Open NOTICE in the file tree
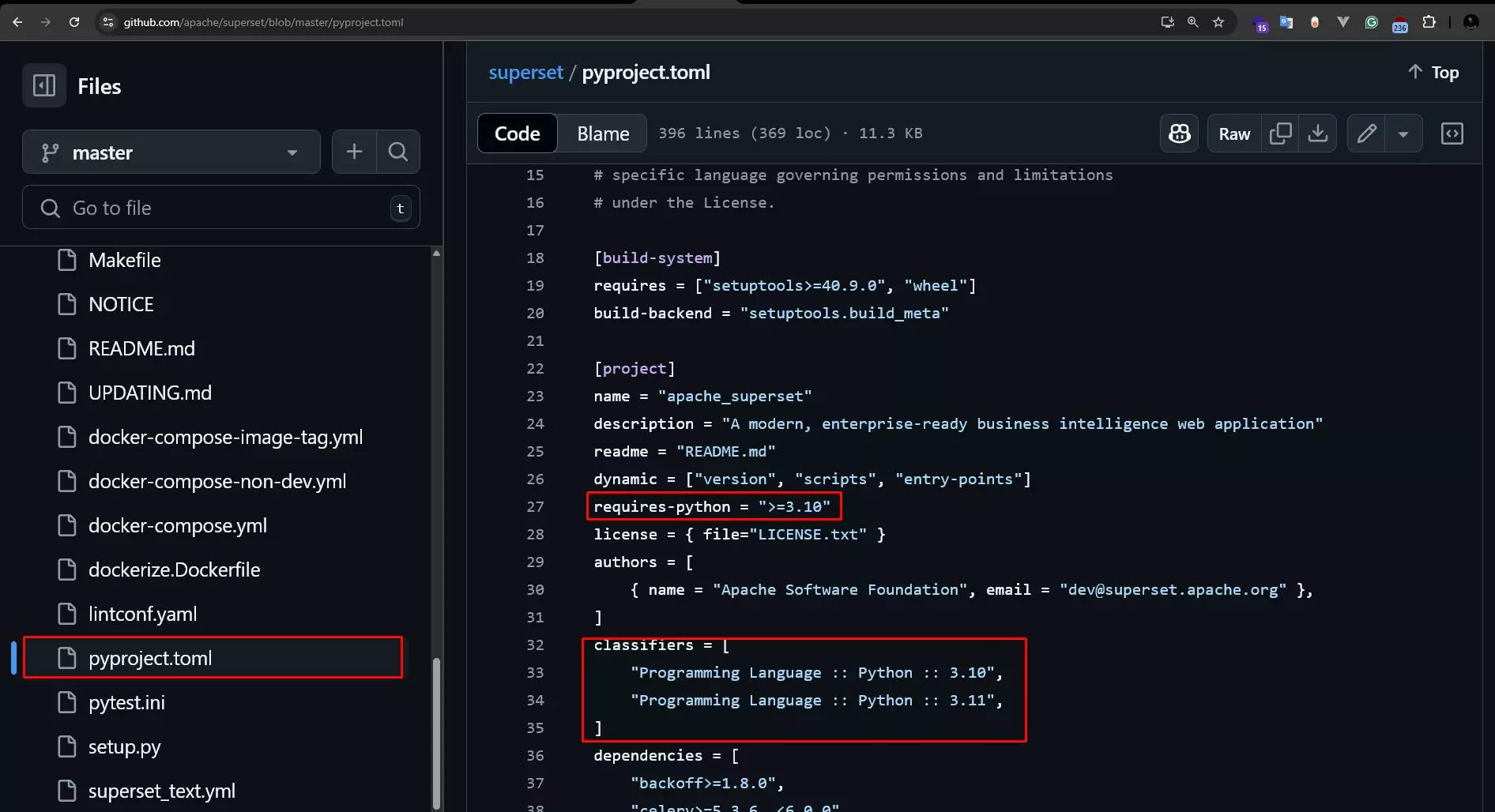 click(121, 304)
